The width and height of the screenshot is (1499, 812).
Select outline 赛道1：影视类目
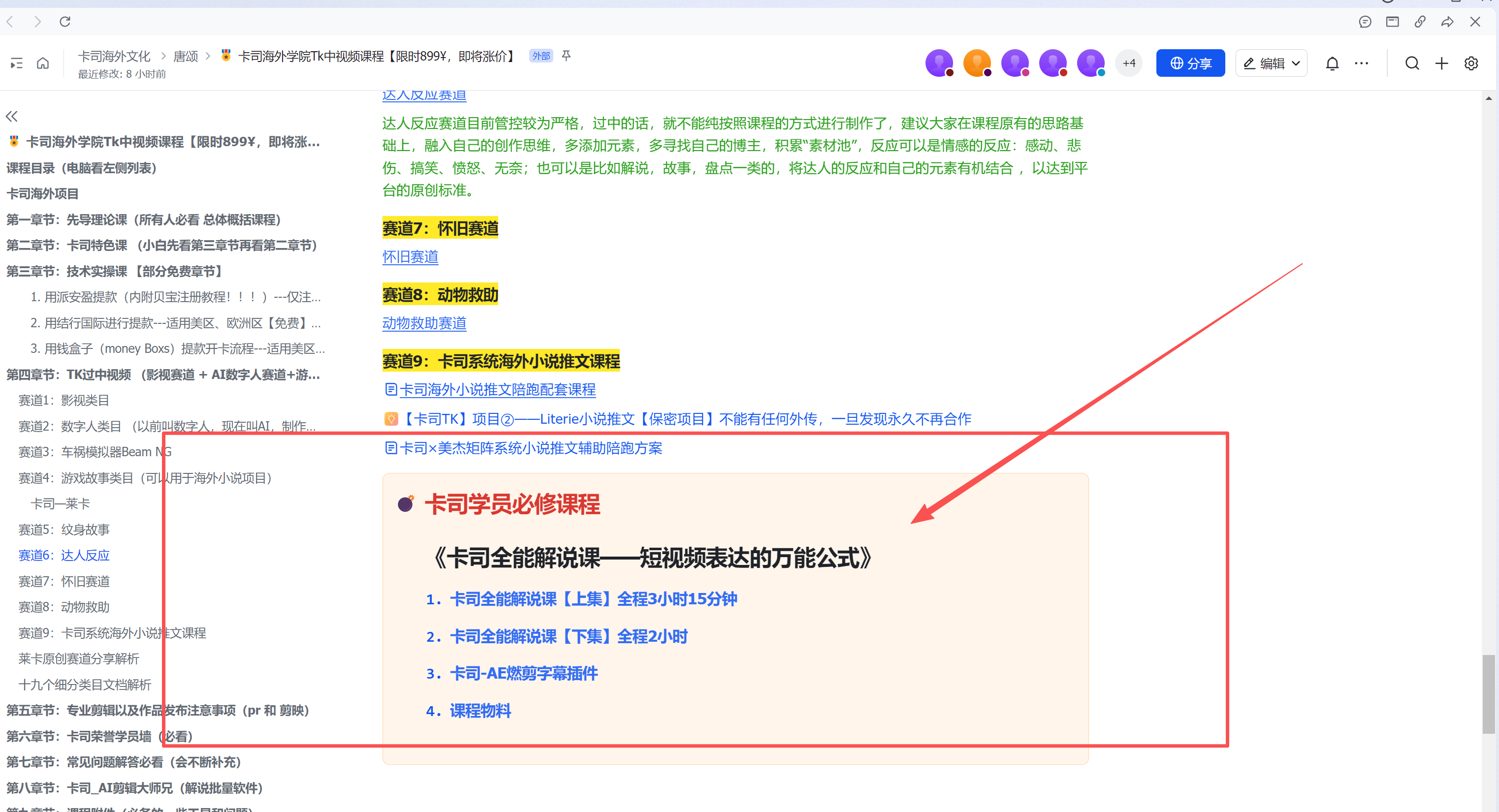click(64, 400)
